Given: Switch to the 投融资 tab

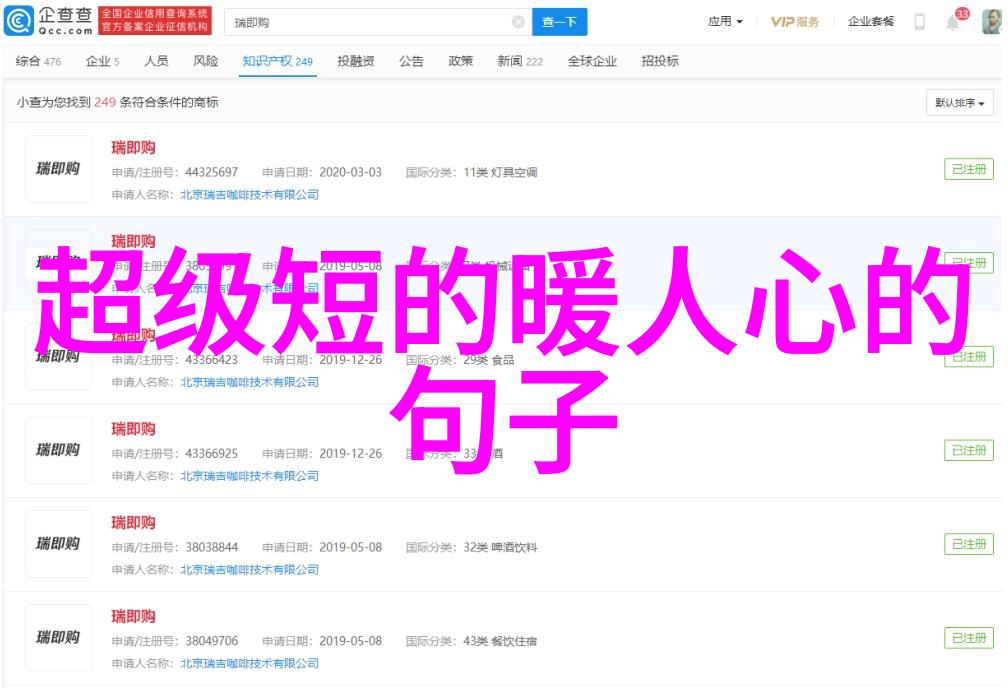Looking at the screenshot, I should pyautogui.click(x=356, y=61).
